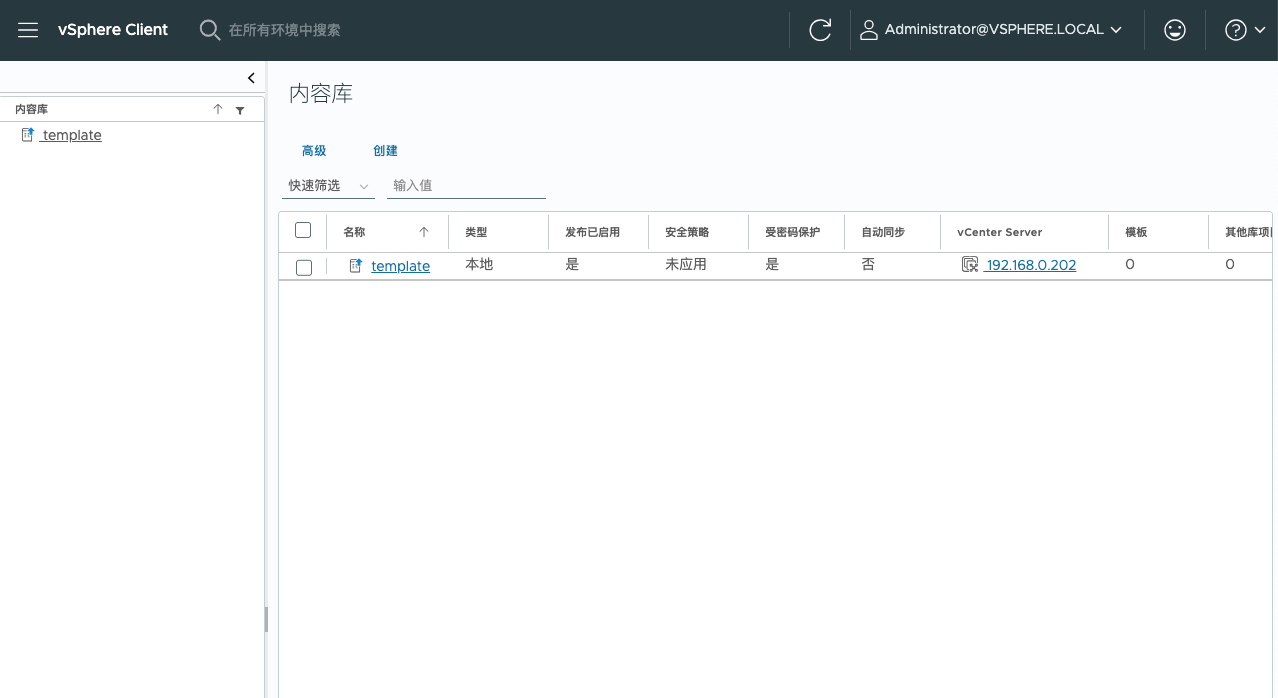Click the search magnifier icon
Image resolution: width=1278 pixels, height=698 pixels.
209,30
